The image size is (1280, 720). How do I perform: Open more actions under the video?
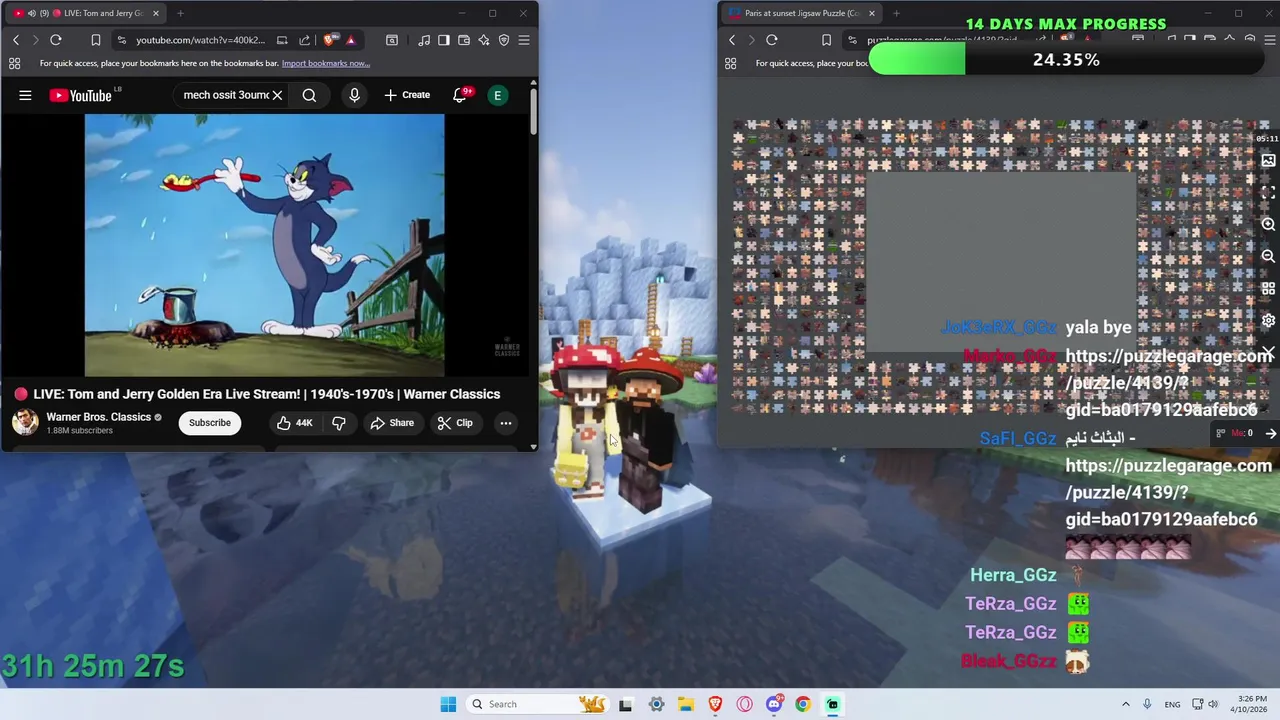(505, 423)
